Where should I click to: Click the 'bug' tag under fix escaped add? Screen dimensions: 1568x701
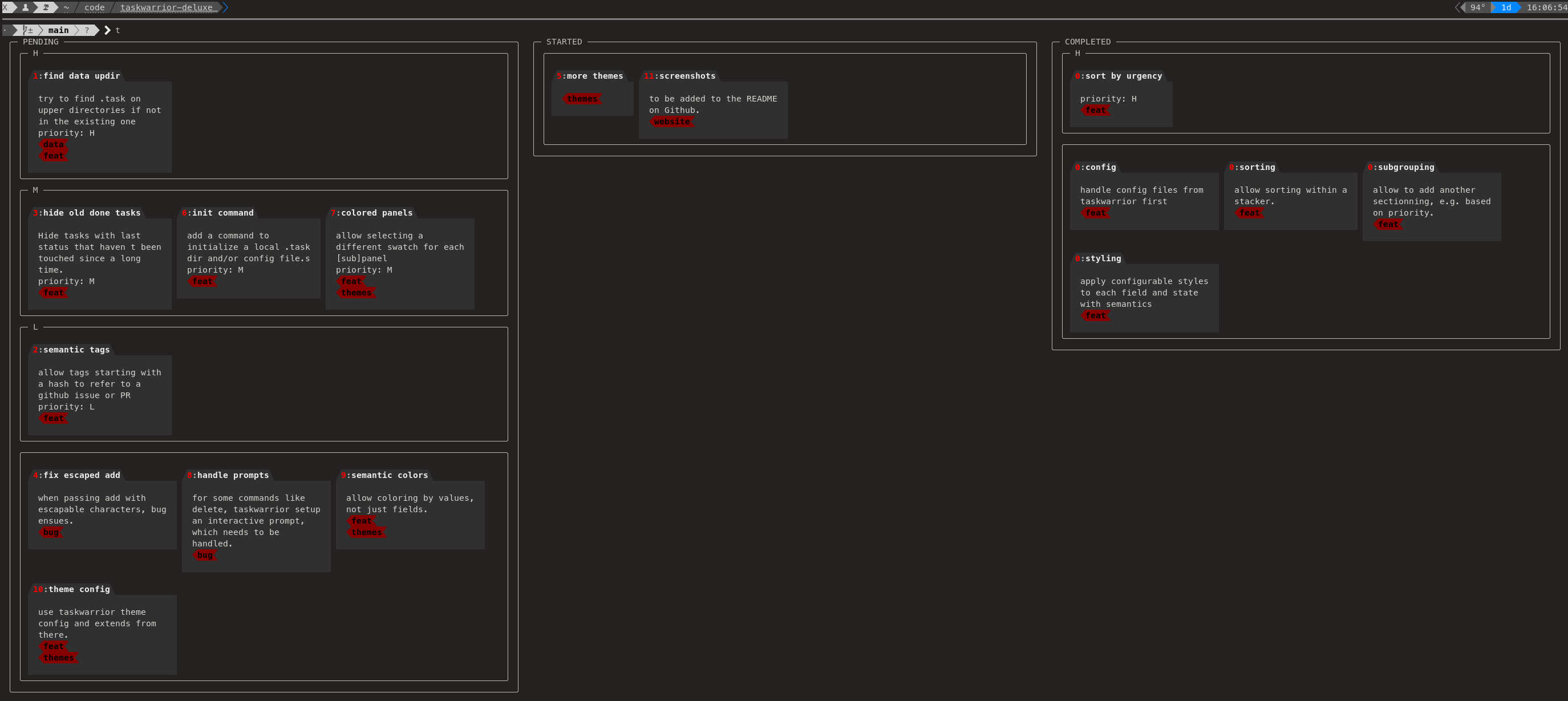[x=51, y=532]
